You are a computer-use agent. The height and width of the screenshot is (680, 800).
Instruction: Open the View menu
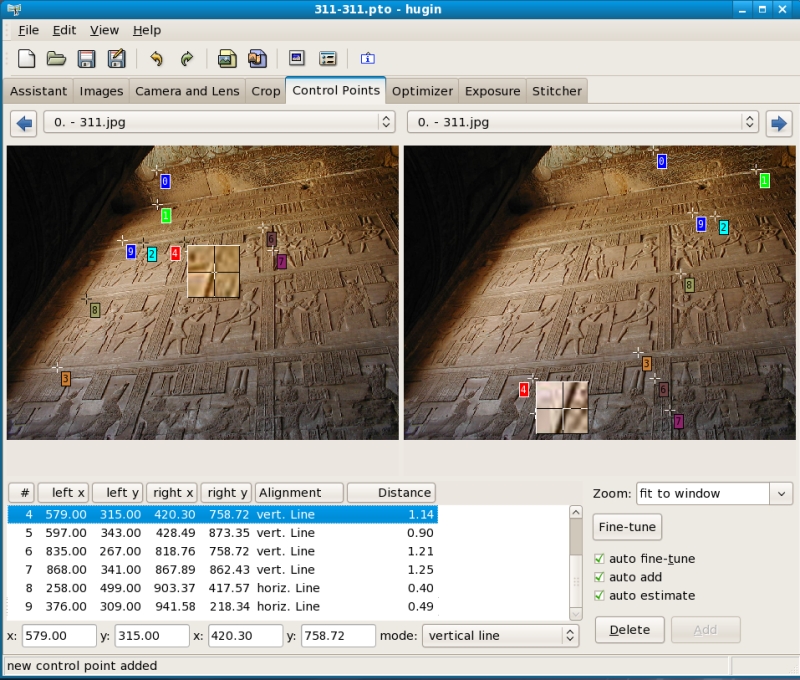104,30
